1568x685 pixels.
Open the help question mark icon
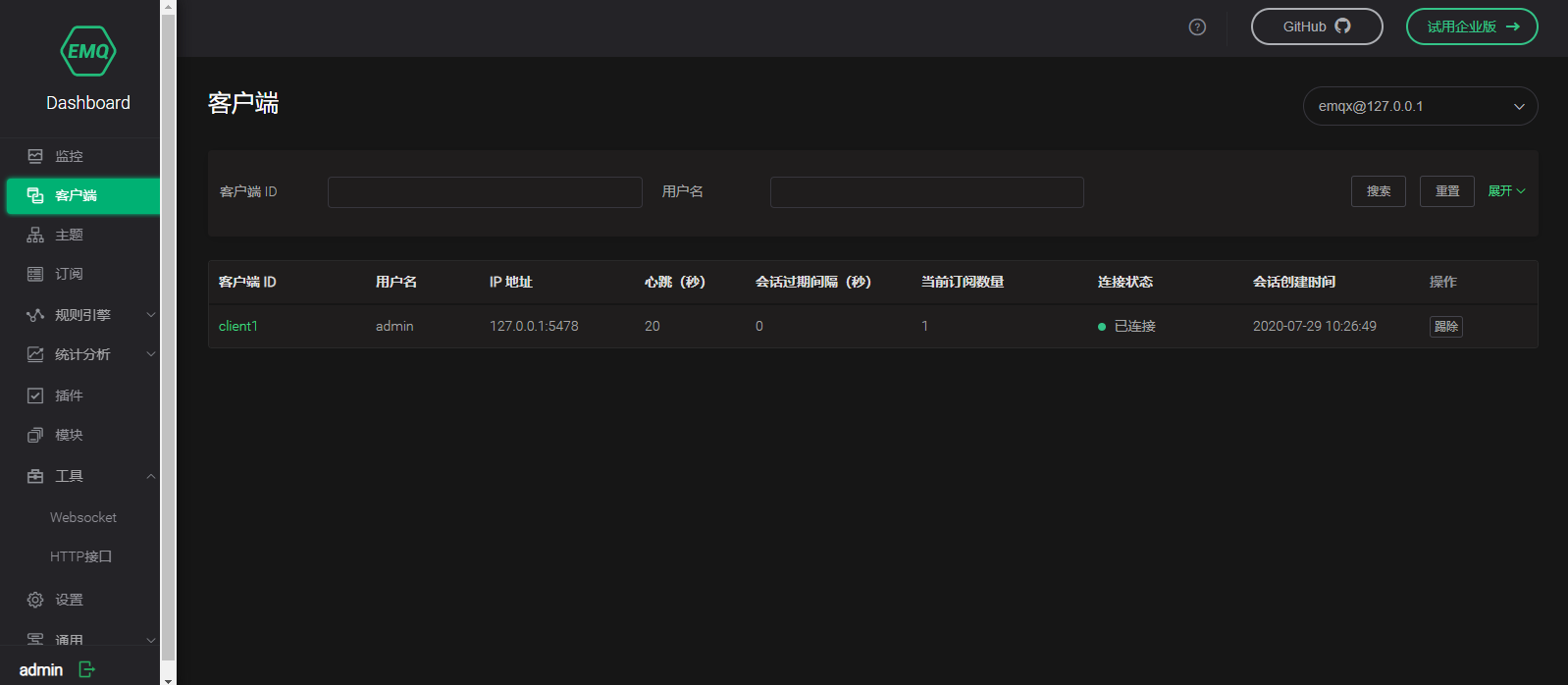click(1197, 27)
